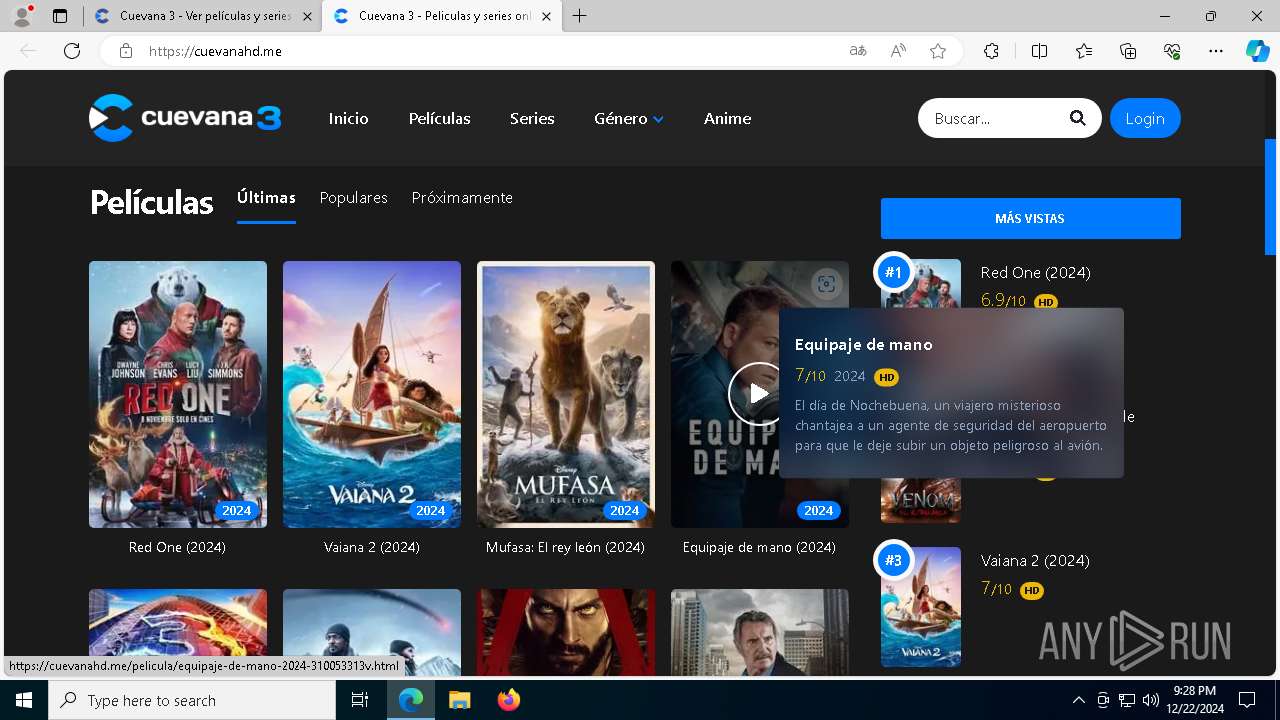
Task: Open the translate page icon
Action: [858, 51]
